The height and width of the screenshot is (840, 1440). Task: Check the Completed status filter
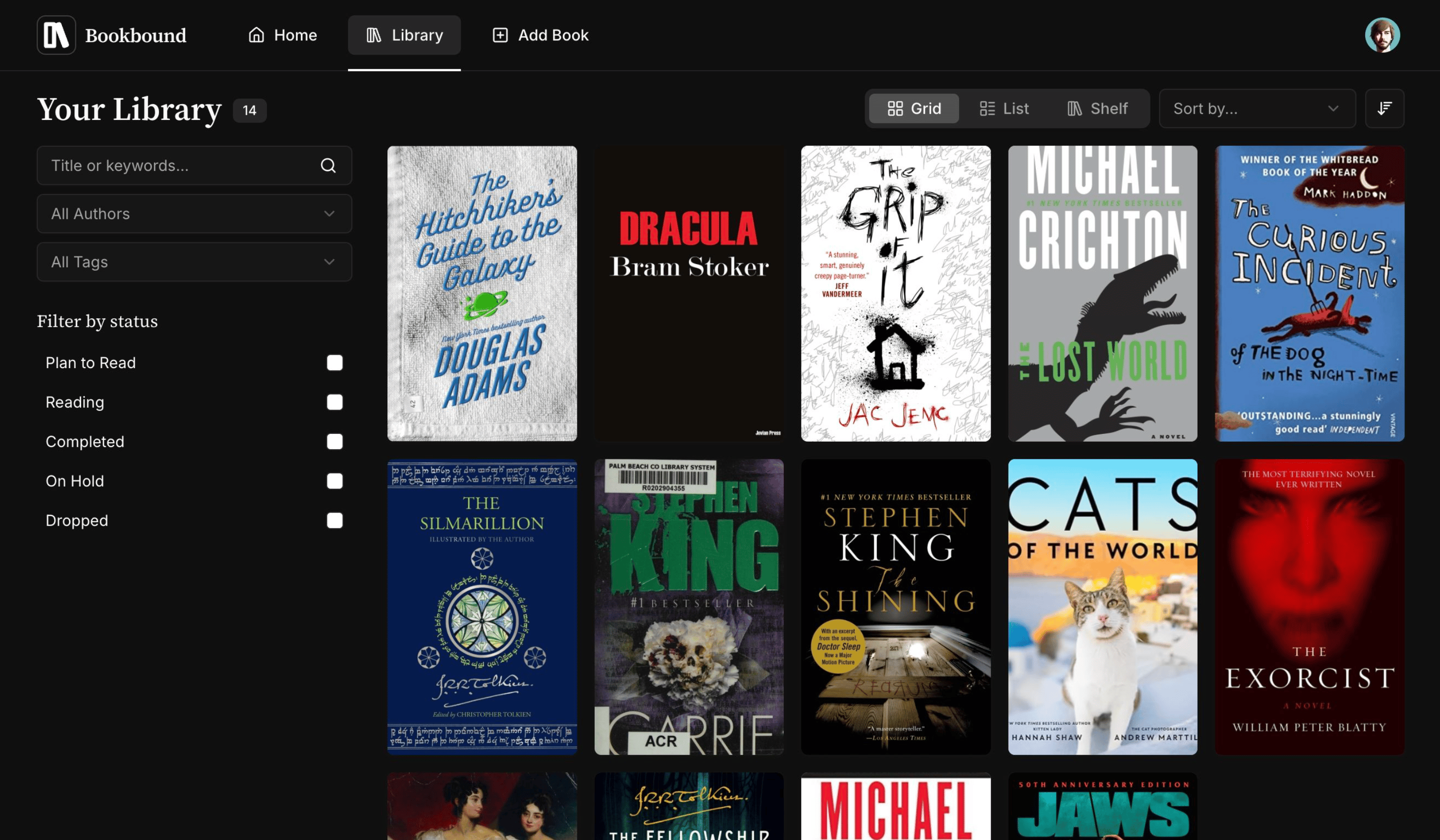pos(334,442)
